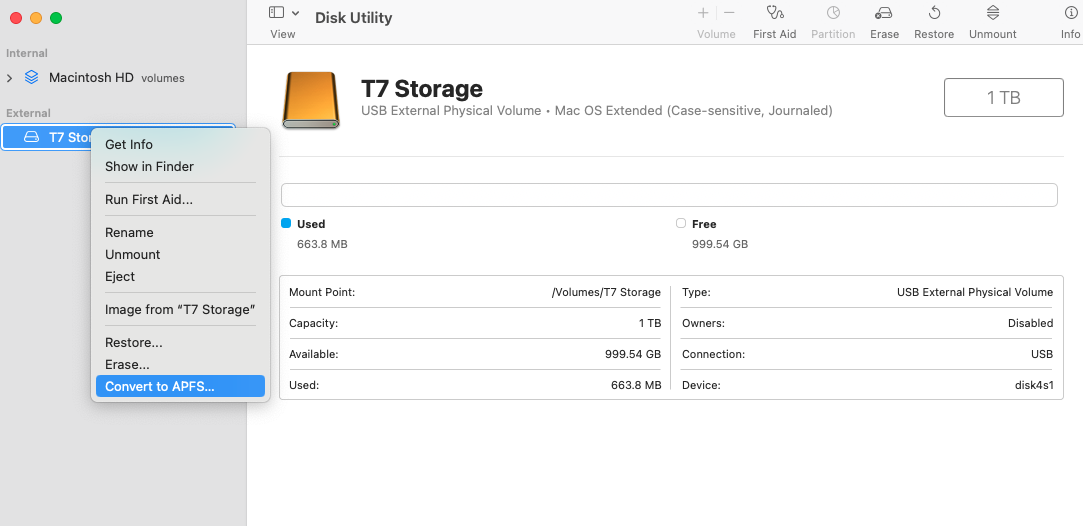Click the 999.54 GB value under Free
Screen dimensions: 1083x526
click(x=720, y=244)
